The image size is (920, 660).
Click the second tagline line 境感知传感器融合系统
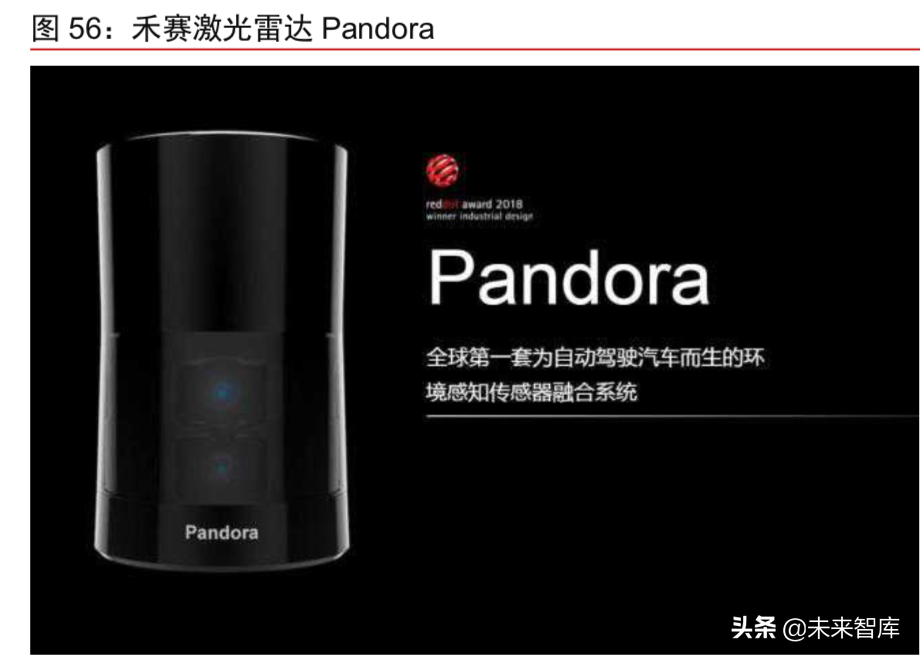(x=532, y=392)
